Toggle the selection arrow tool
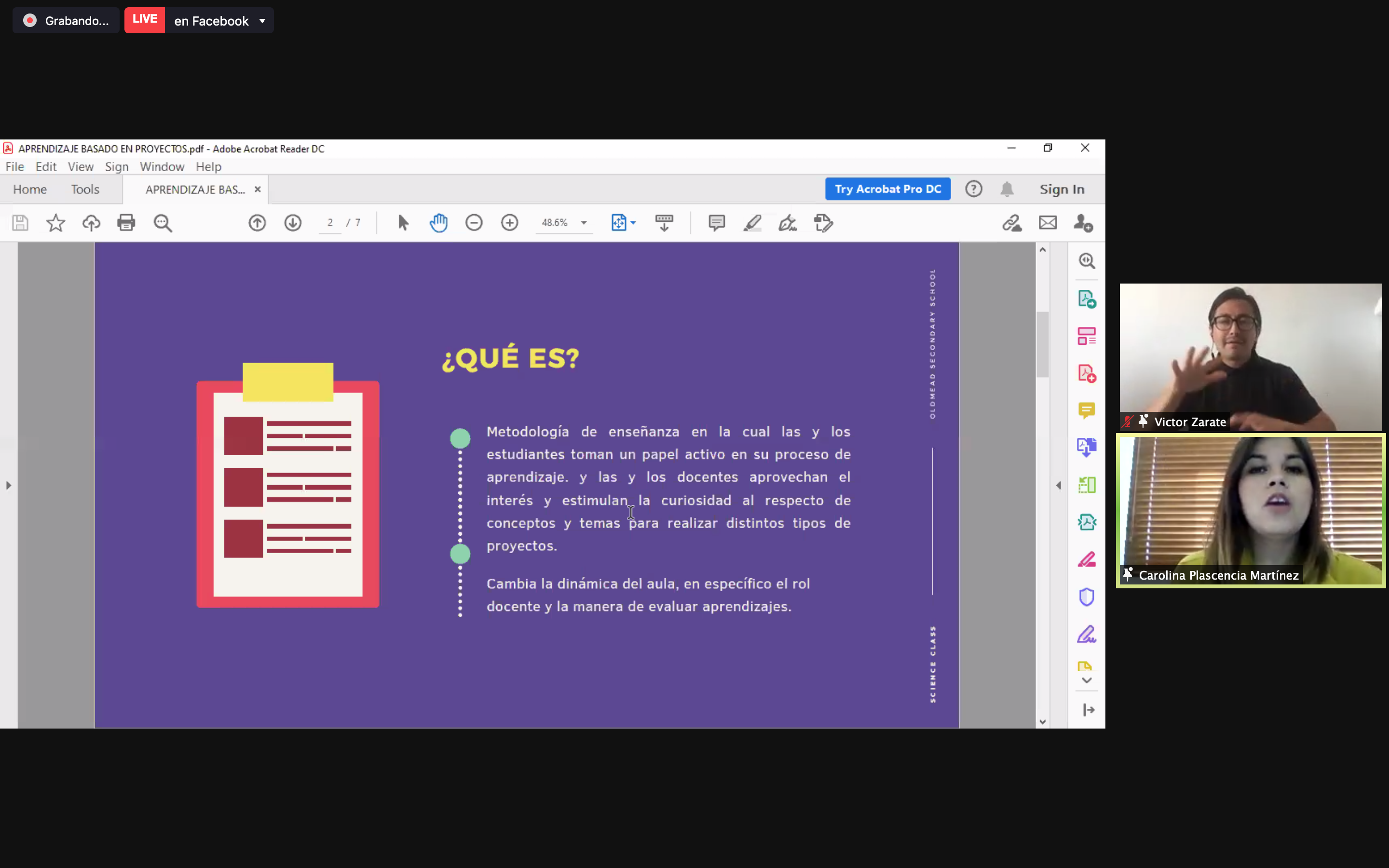1389x868 pixels. point(403,223)
